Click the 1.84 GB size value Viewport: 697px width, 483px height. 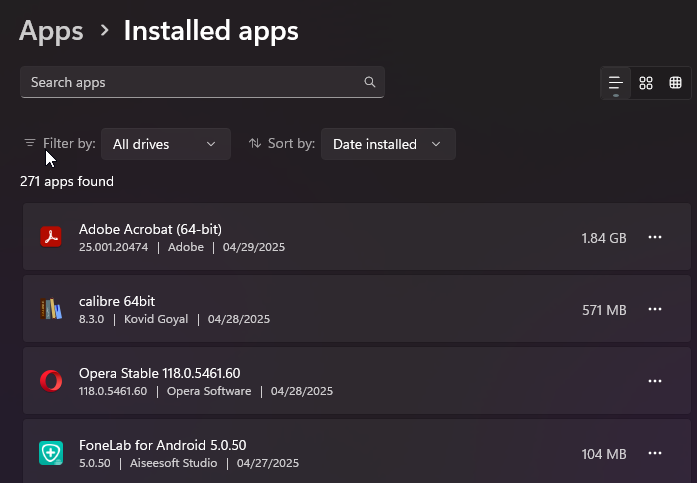(604, 238)
